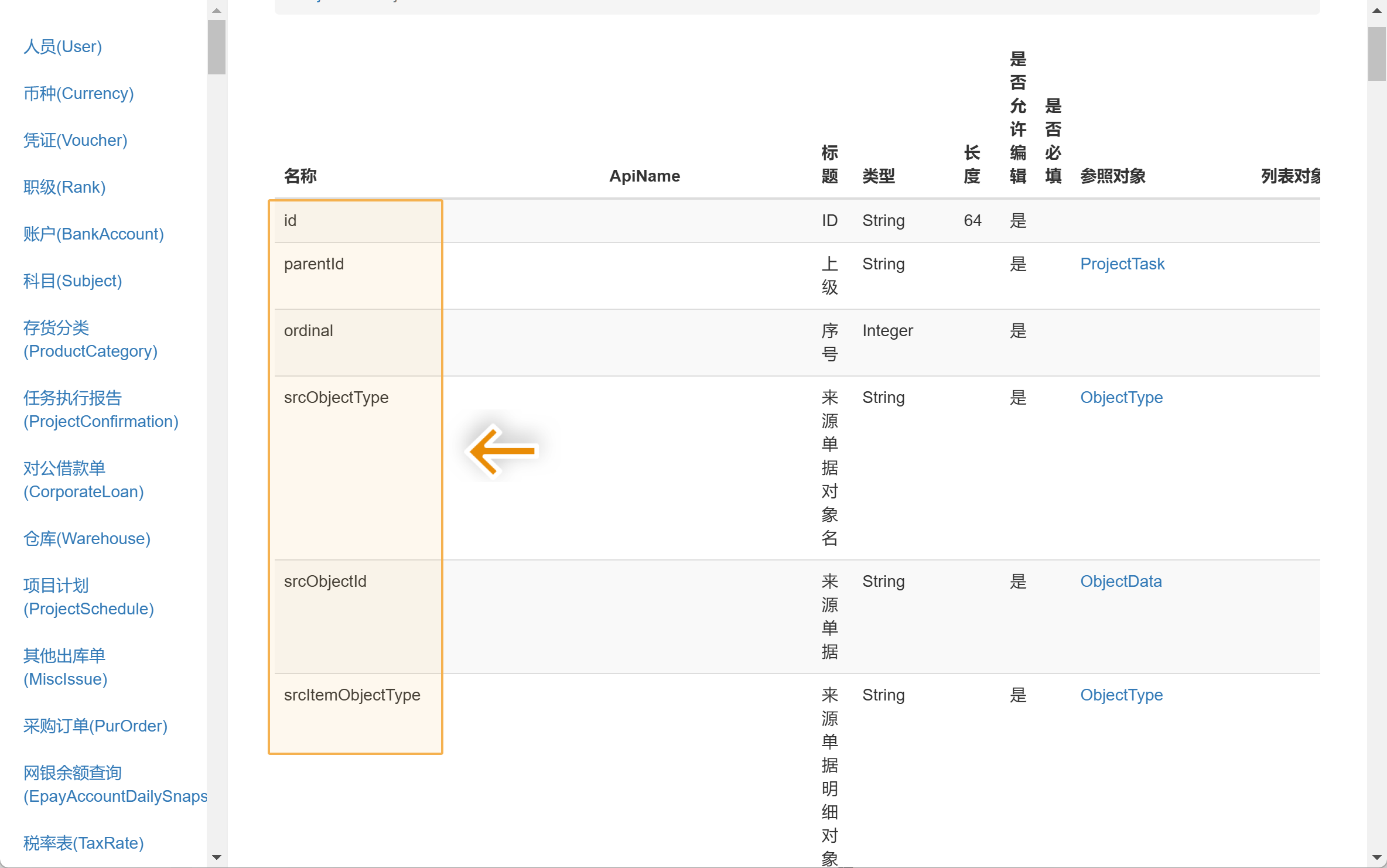Select 账户(BankAccount) in sidebar

click(94, 234)
